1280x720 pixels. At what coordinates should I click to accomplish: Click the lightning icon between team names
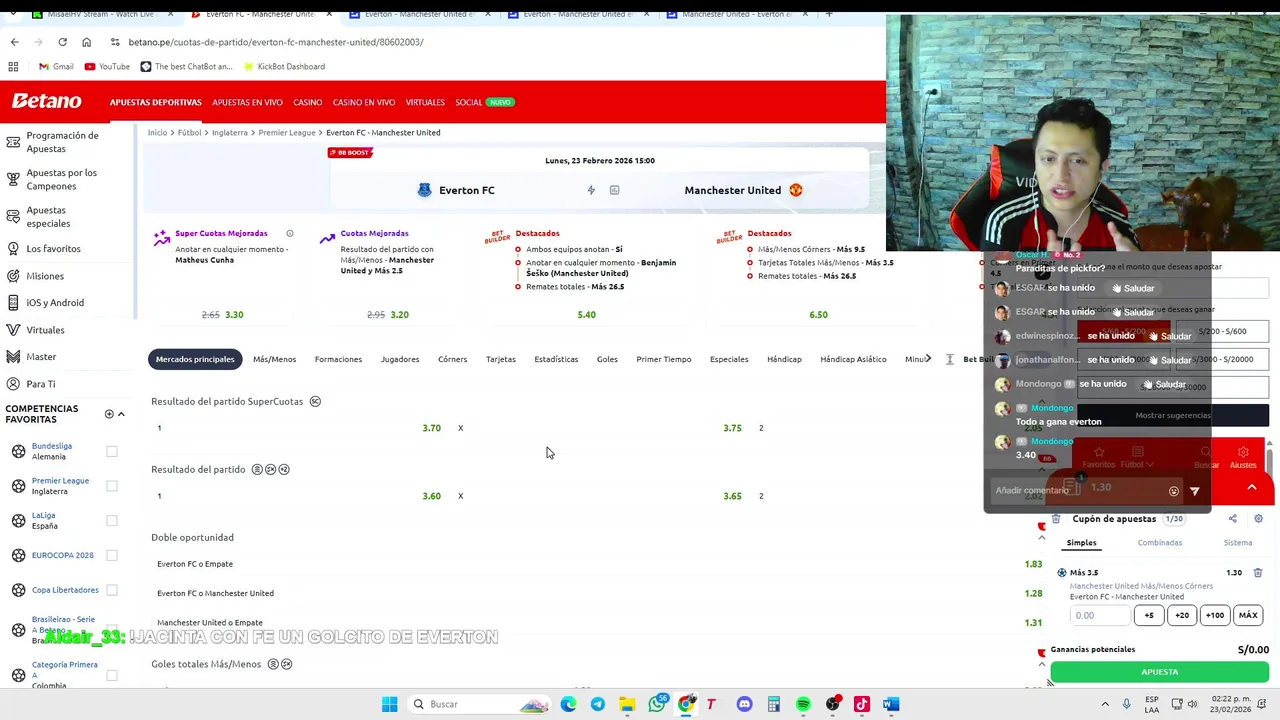591,190
